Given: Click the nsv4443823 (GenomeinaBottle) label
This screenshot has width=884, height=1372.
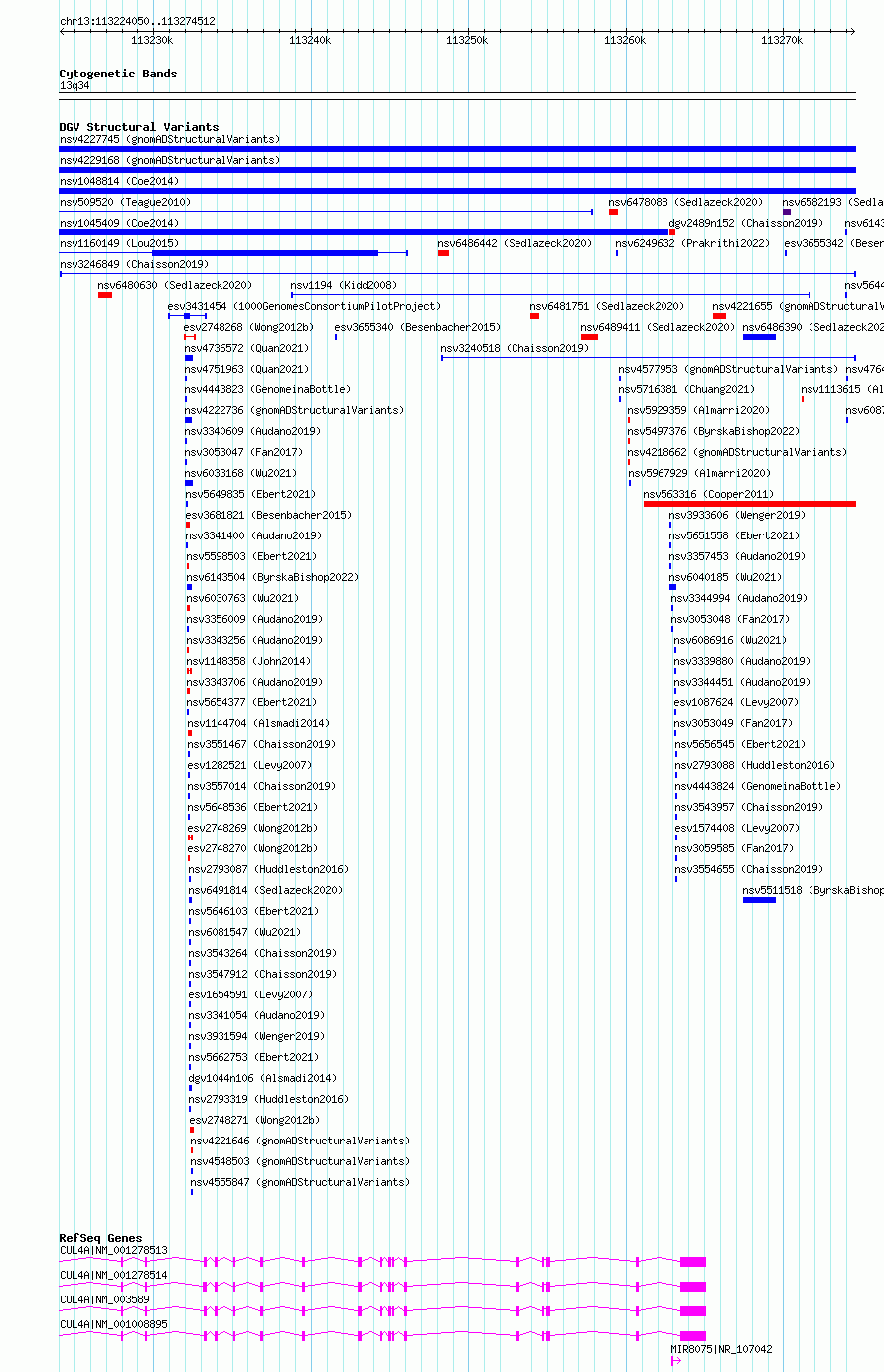Looking at the screenshot, I should tap(267, 389).
